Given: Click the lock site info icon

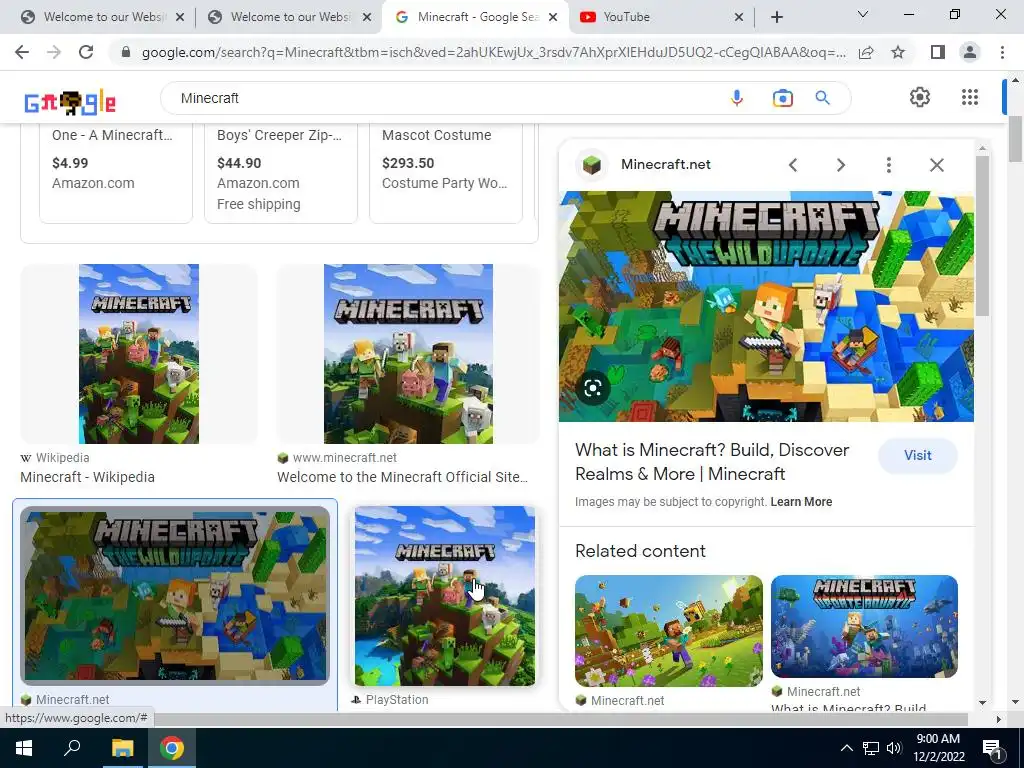Looking at the screenshot, I should (x=126, y=52).
